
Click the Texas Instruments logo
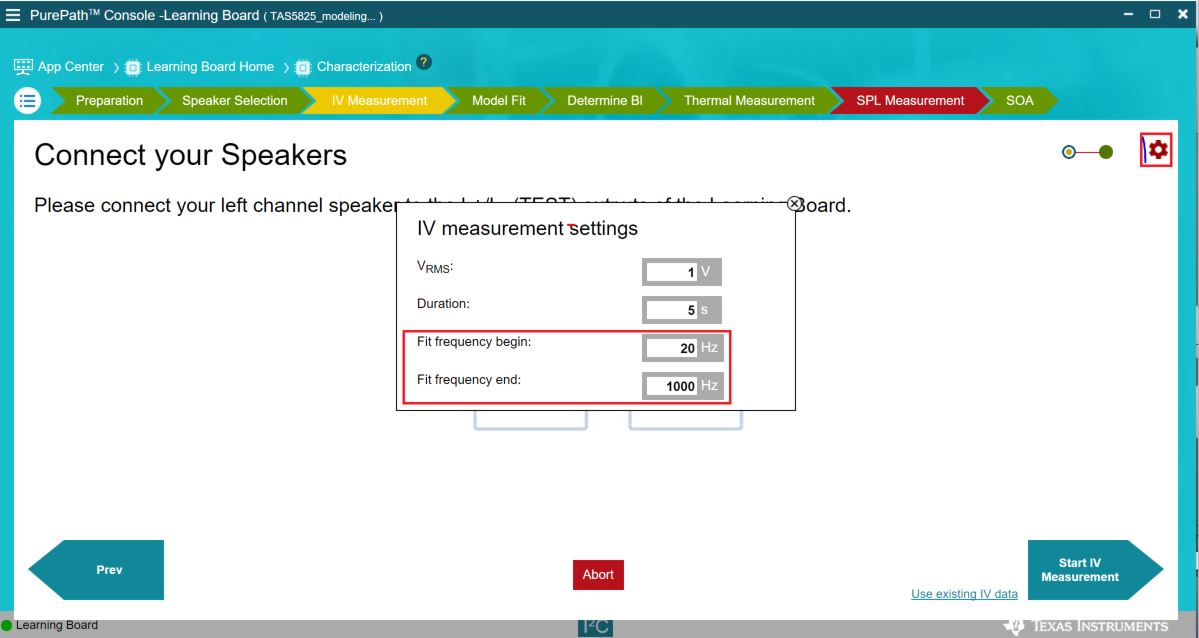(1087, 627)
